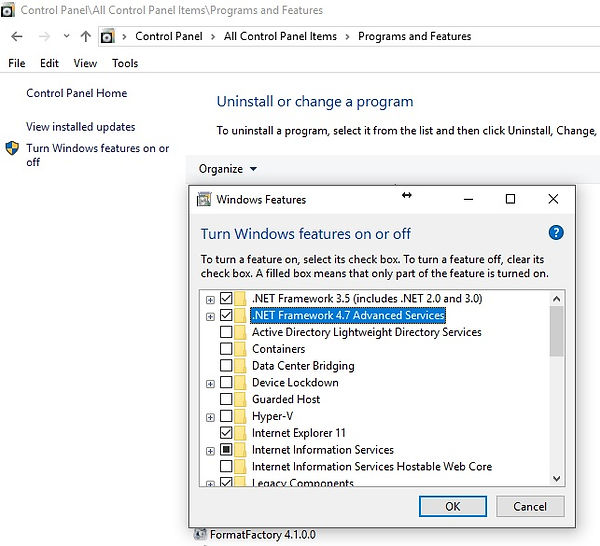Open the File menu
This screenshot has width=600, height=546.
tap(16, 63)
